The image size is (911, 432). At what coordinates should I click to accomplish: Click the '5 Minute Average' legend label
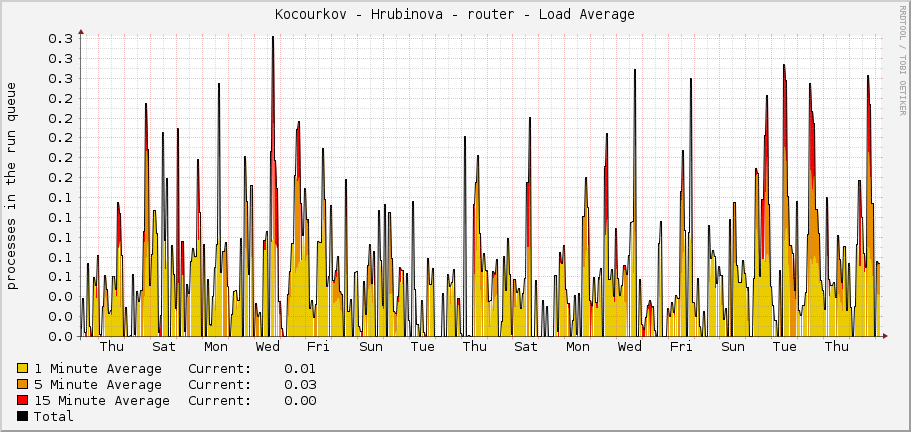click(x=98, y=384)
